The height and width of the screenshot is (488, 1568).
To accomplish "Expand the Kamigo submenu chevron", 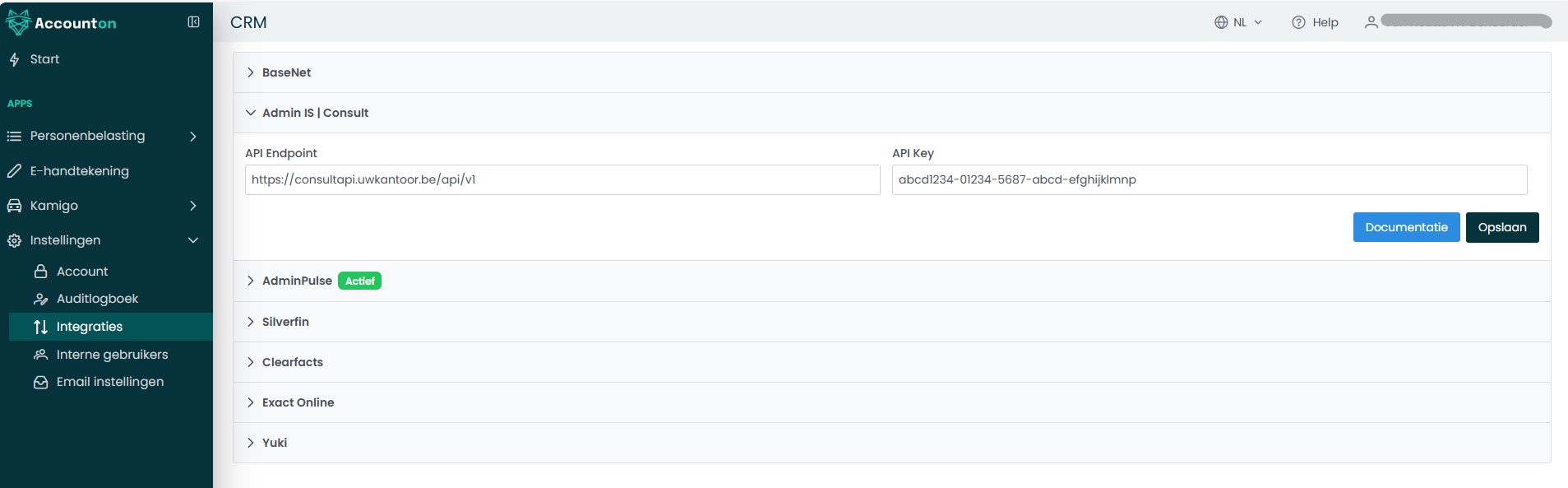I will 193,206.
